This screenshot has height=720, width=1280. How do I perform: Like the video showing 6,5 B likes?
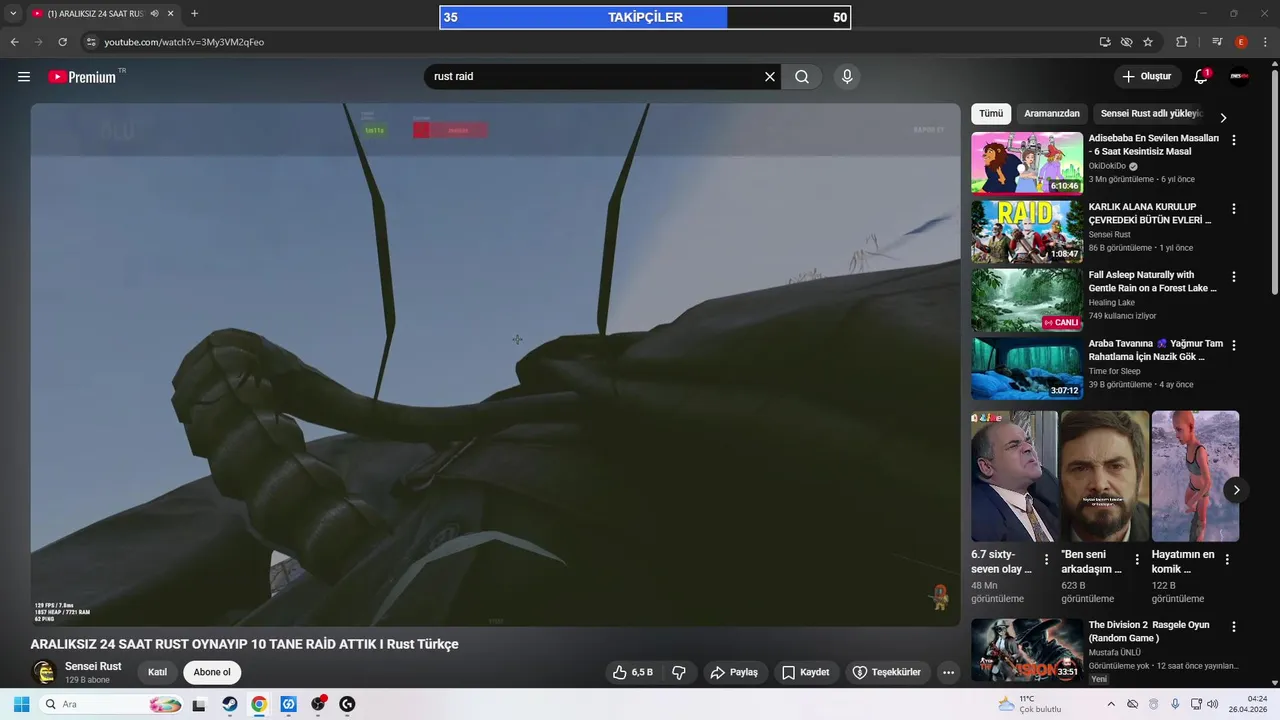(632, 672)
